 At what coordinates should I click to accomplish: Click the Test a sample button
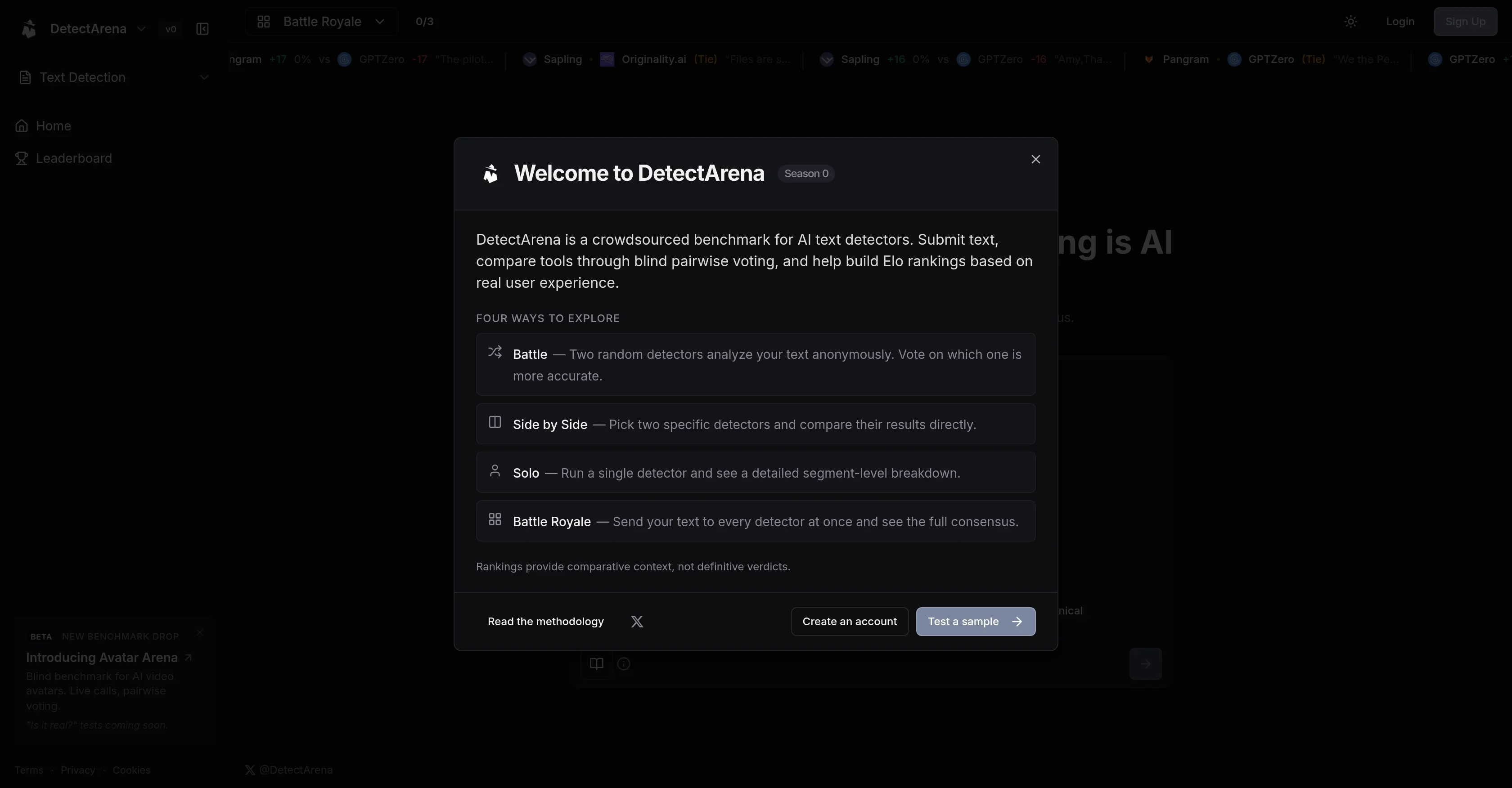click(x=976, y=622)
